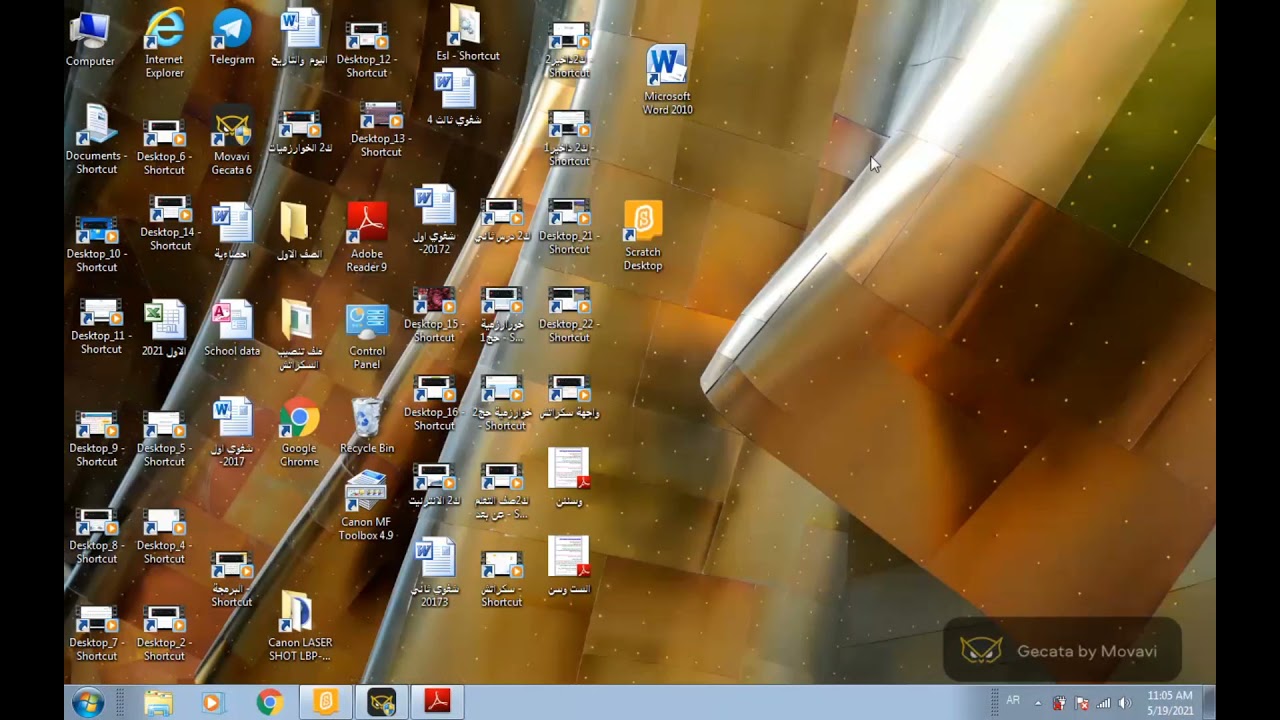Open Google Chrome from the taskbar
The width and height of the screenshot is (1280, 720).
(269, 703)
